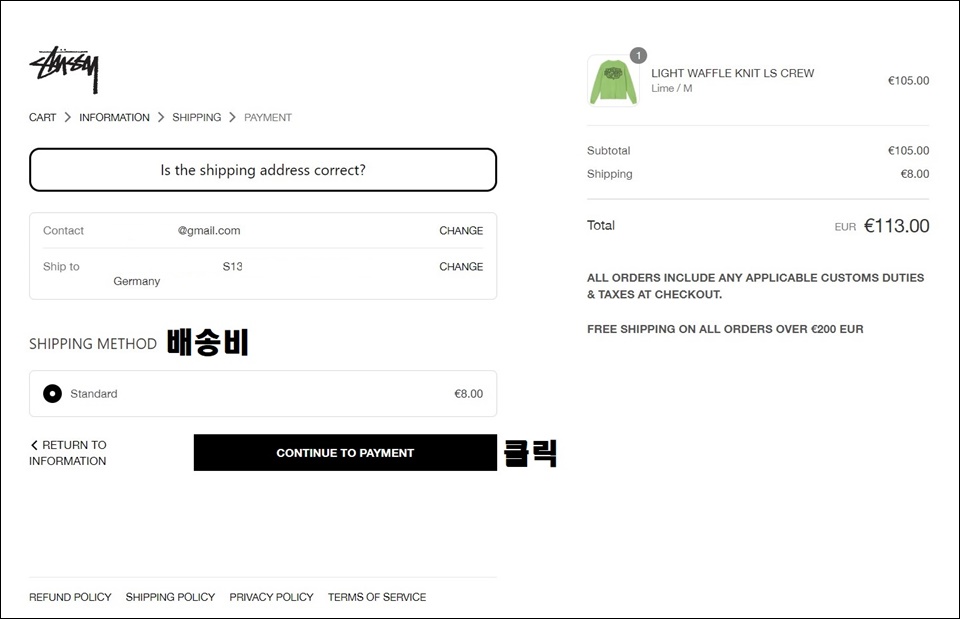The width and height of the screenshot is (960, 619).
Task: Click the @gmail.com contact text
Action: [209, 231]
